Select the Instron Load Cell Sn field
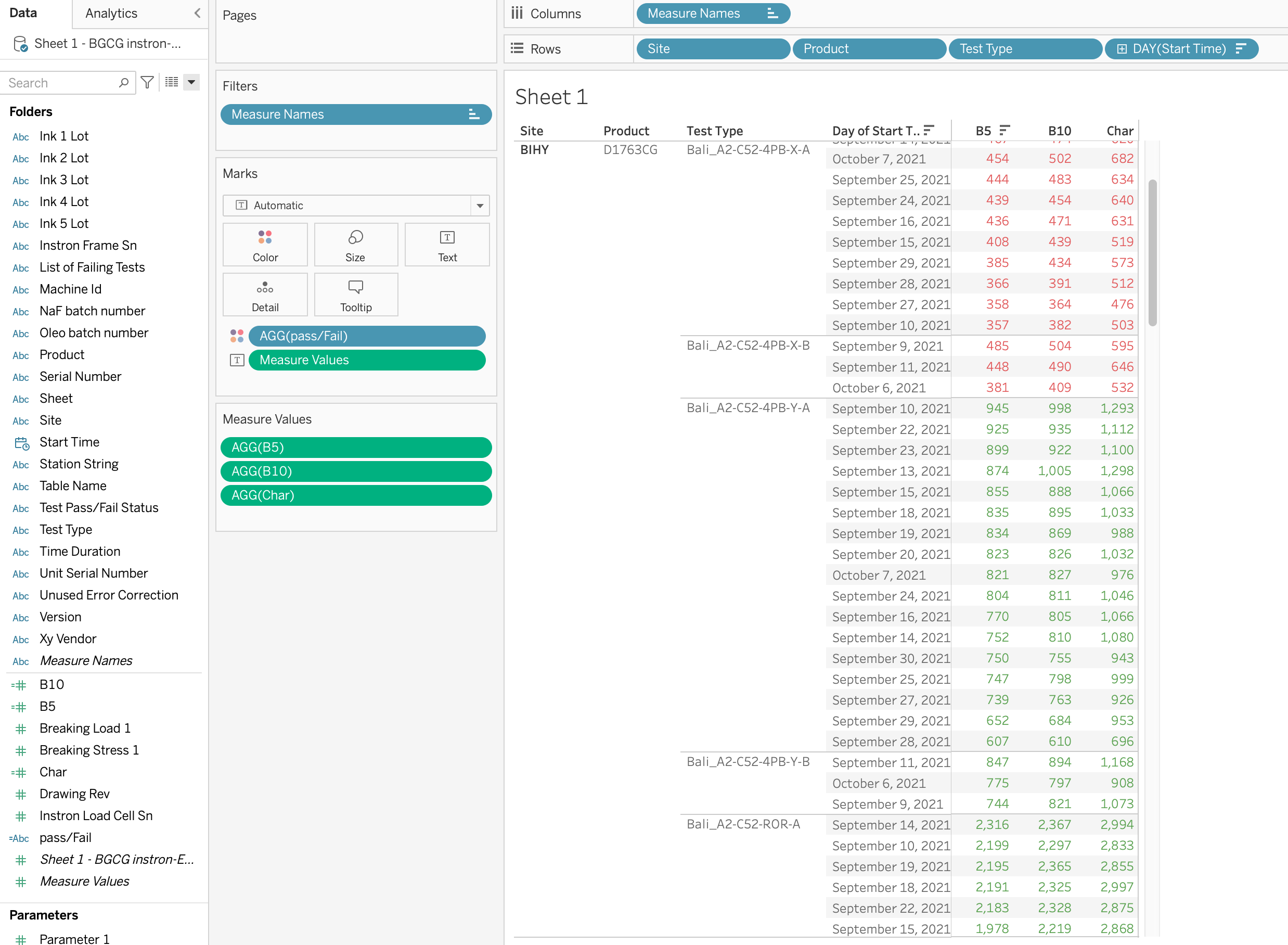The height and width of the screenshot is (945, 1288). coord(96,816)
